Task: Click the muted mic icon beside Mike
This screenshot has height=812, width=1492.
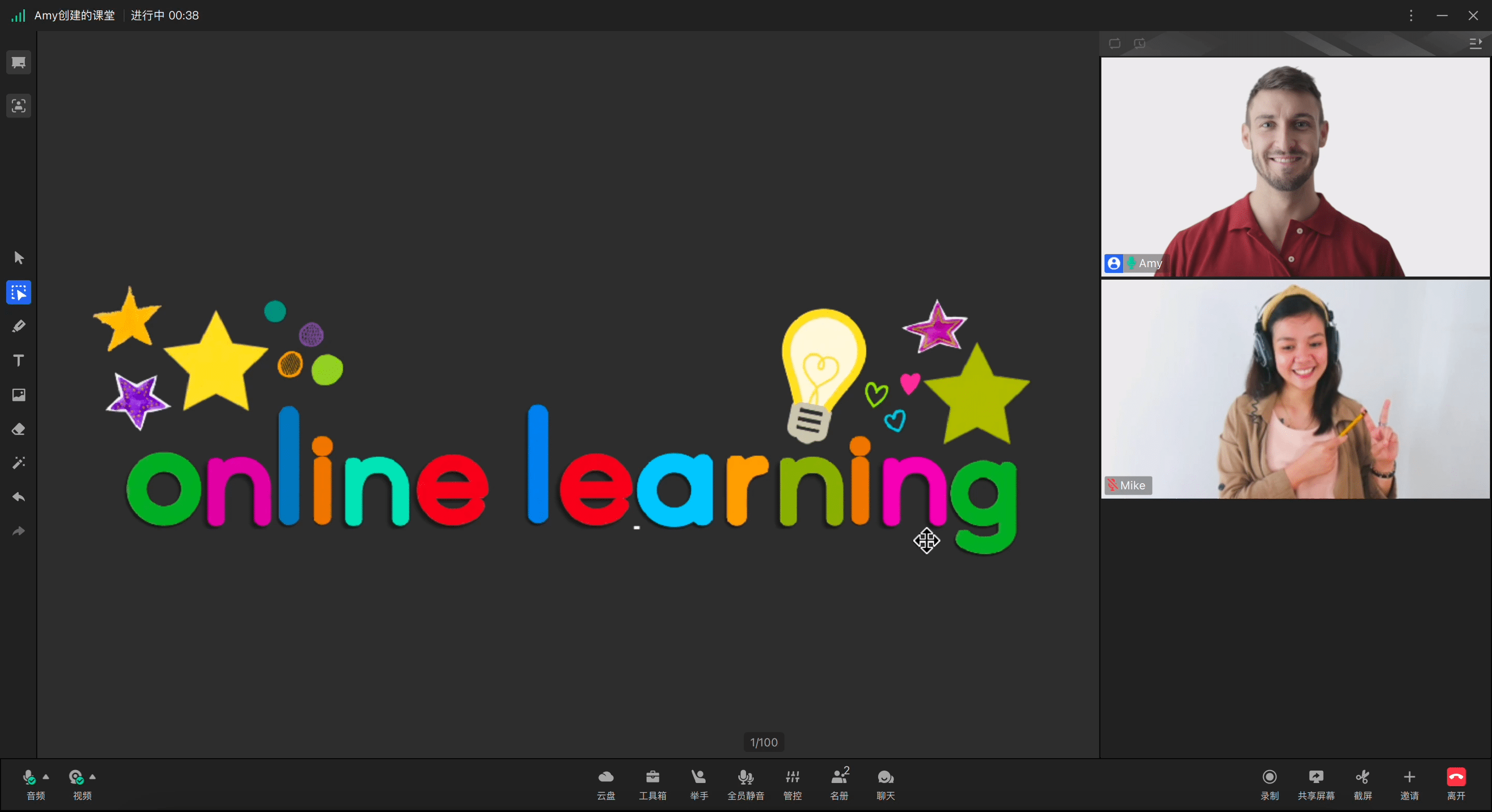Action: pos(1112,485)
